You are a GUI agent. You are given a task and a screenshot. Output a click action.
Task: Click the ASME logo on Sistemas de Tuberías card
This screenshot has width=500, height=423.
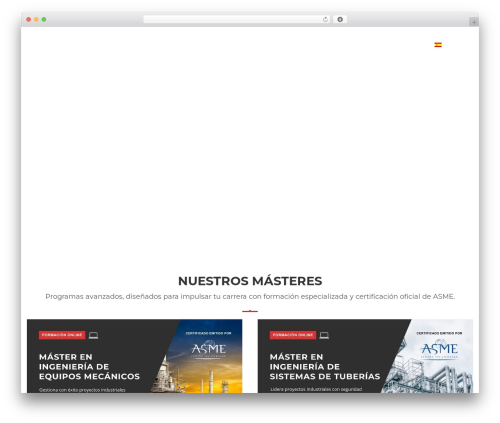(439, 349)
